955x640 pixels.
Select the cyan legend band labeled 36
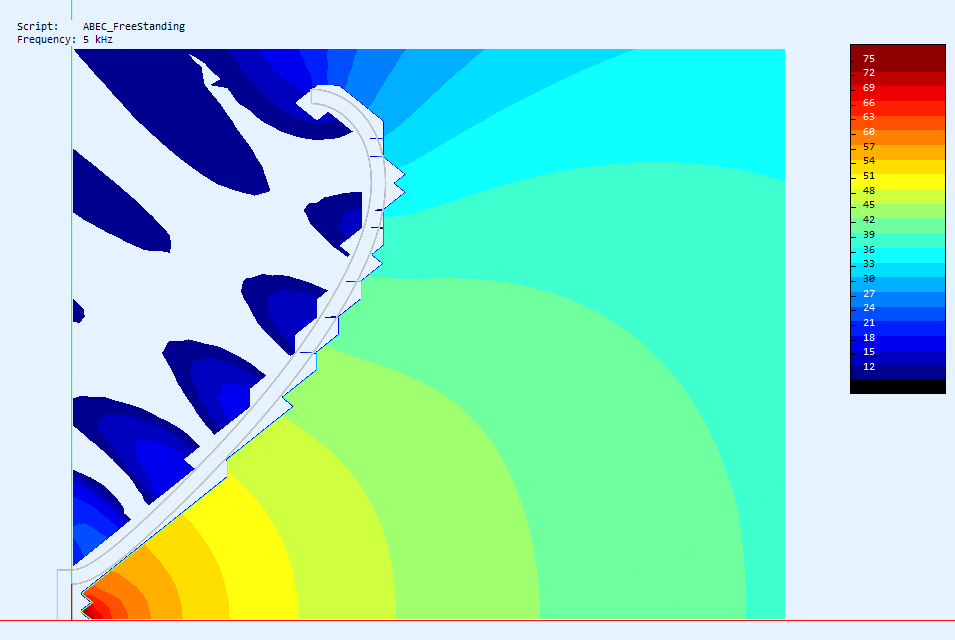point(898,255)
